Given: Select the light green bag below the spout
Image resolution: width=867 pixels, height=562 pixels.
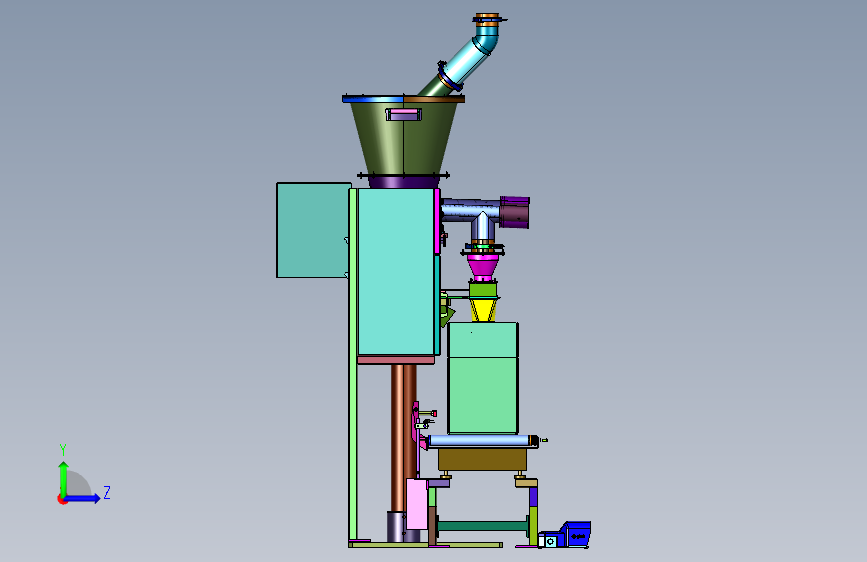Looking at the screenshot, I should (483, 378).
